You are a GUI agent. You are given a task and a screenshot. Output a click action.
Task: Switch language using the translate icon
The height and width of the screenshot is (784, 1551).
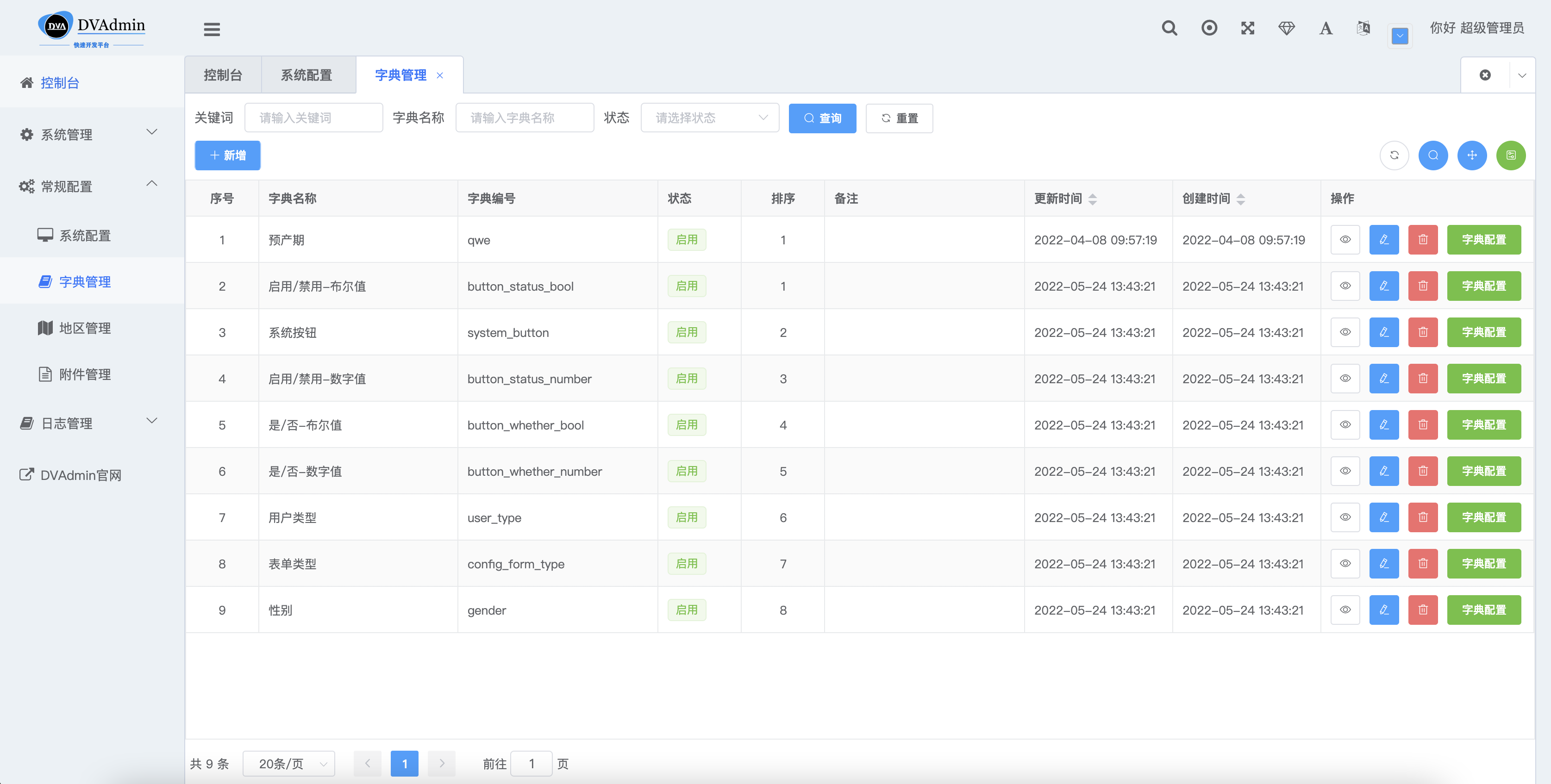pos(1363,28)
